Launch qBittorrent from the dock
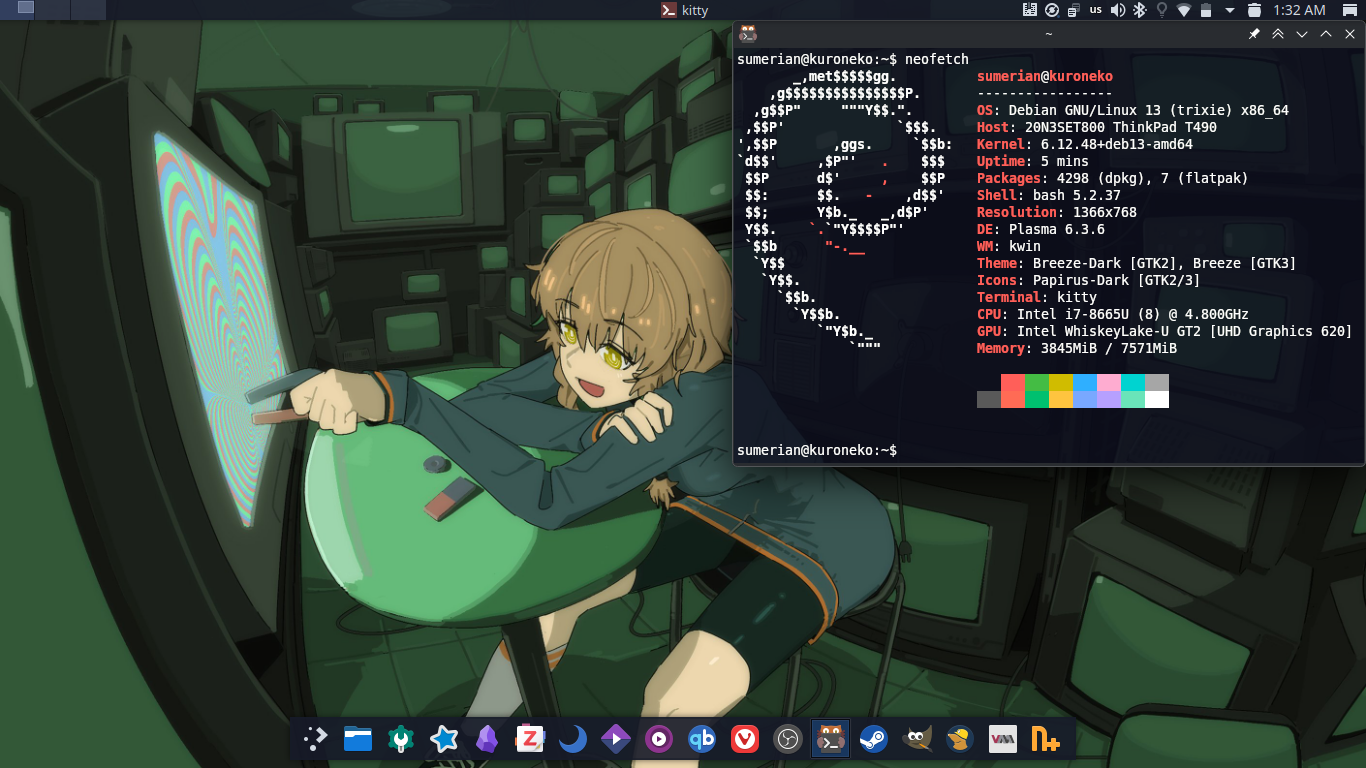 tap(701, 739)
